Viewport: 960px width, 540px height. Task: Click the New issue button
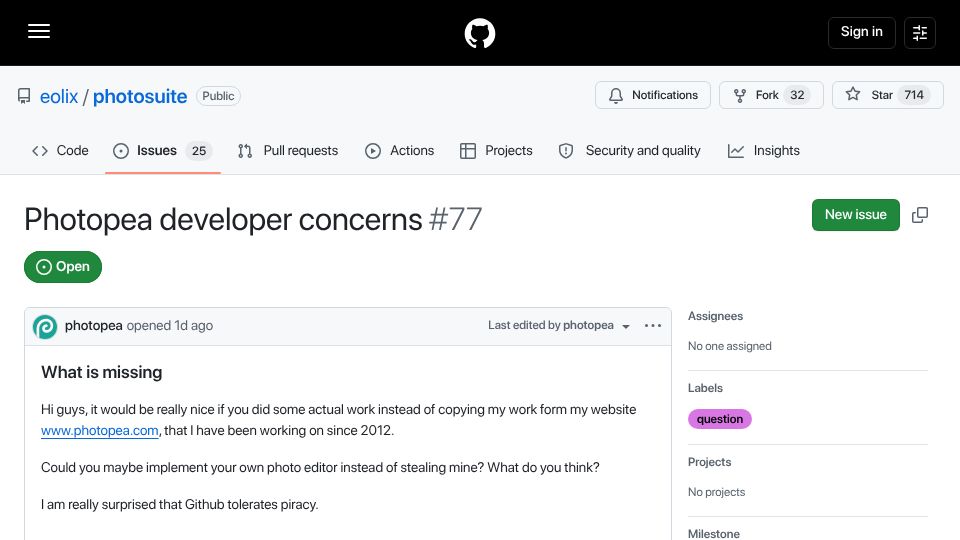tap(855, 215)
